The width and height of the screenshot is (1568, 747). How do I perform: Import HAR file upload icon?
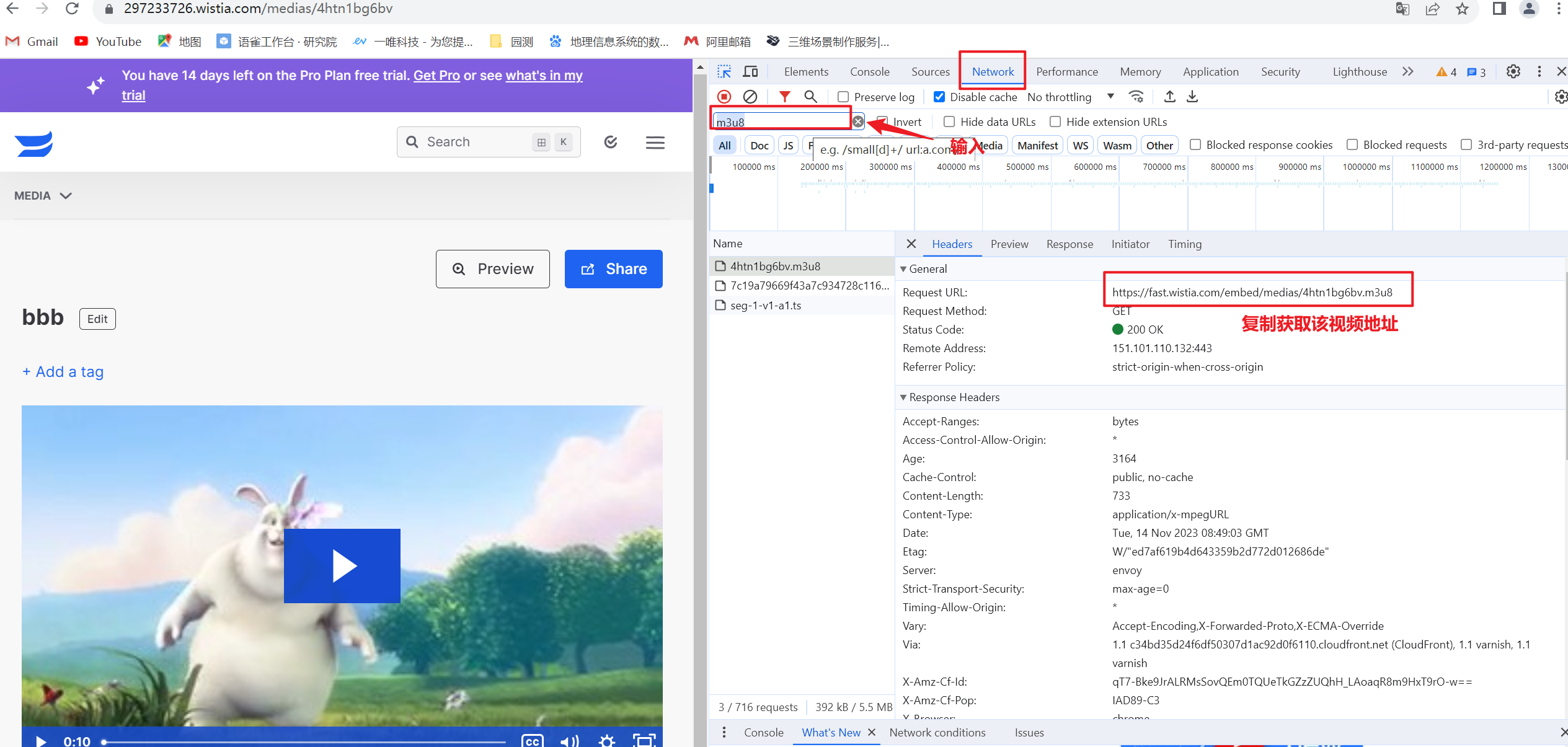click(1169, 97)
